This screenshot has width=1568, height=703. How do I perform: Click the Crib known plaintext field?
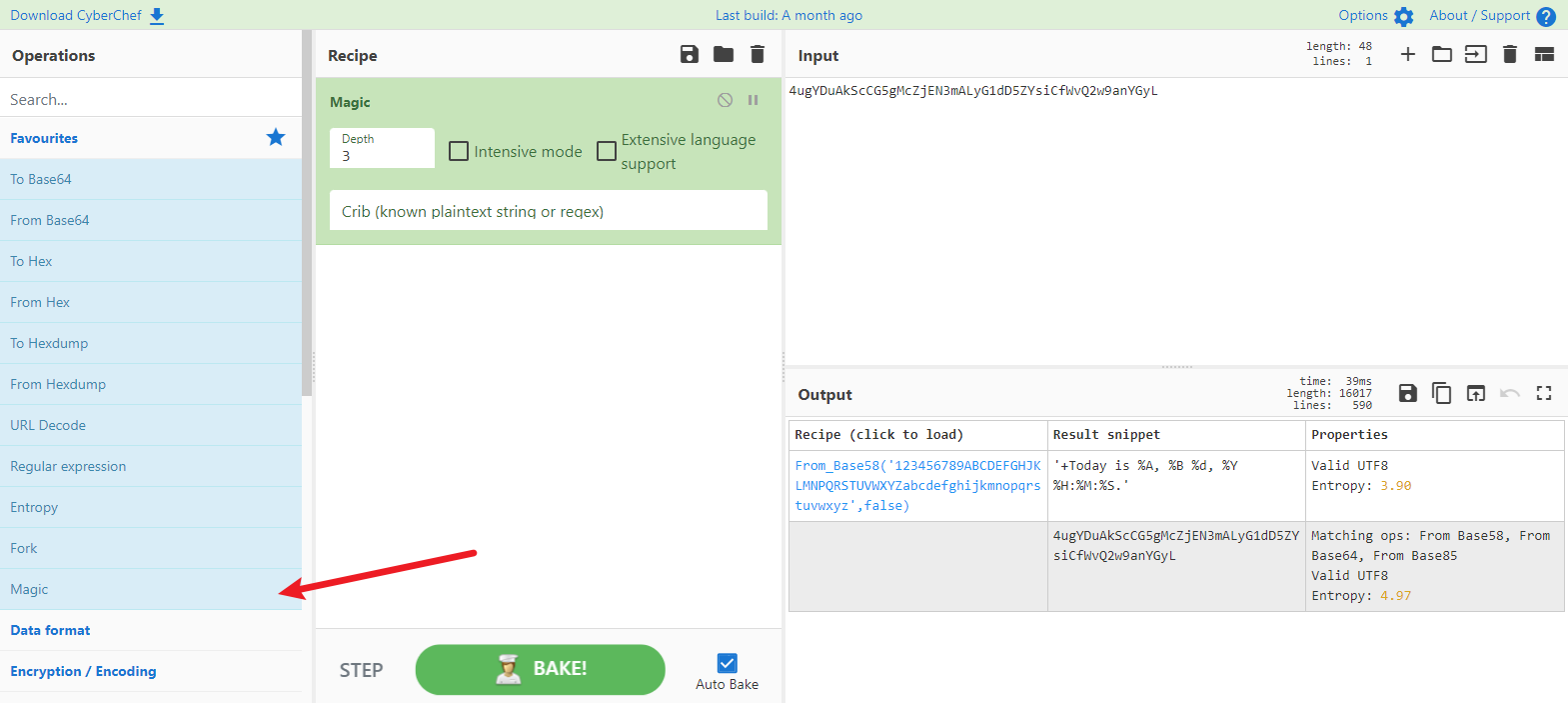[549, 211]
